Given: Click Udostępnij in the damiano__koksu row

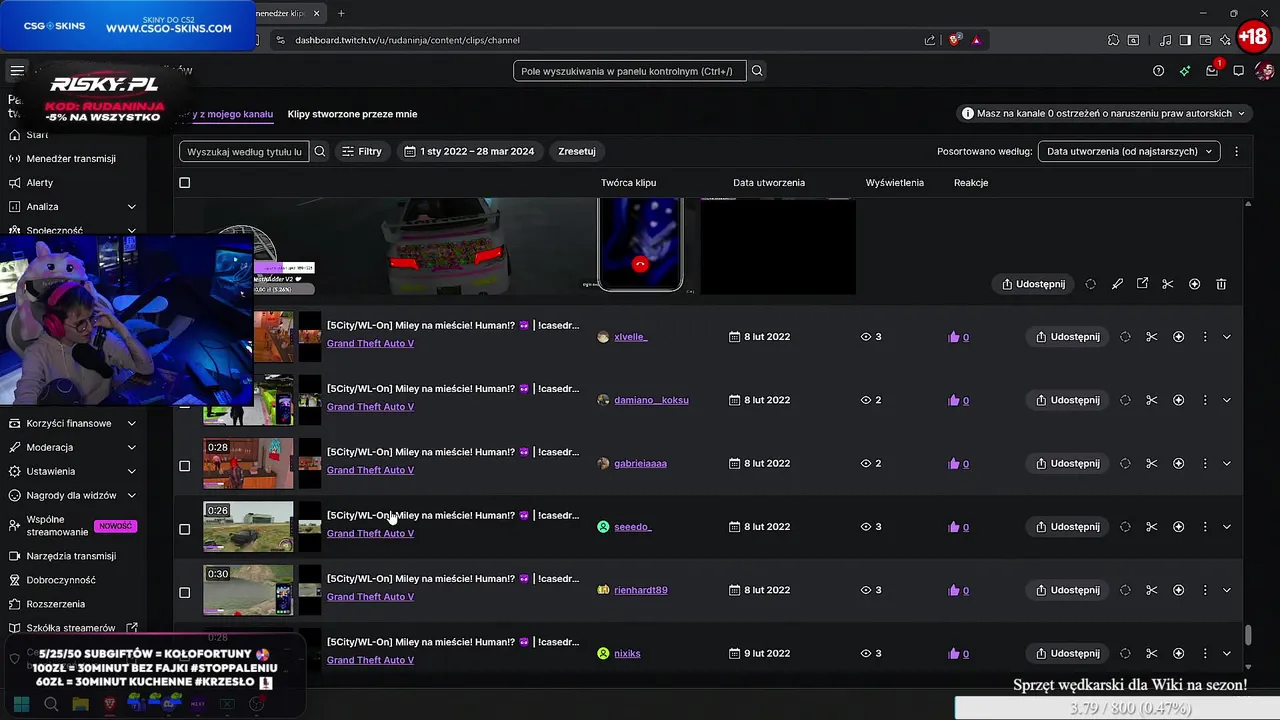Looking at the screenshot, I should pos(1067,400).
